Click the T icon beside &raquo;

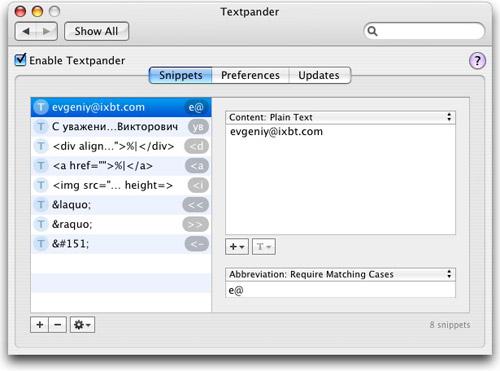tap(41, 224)
